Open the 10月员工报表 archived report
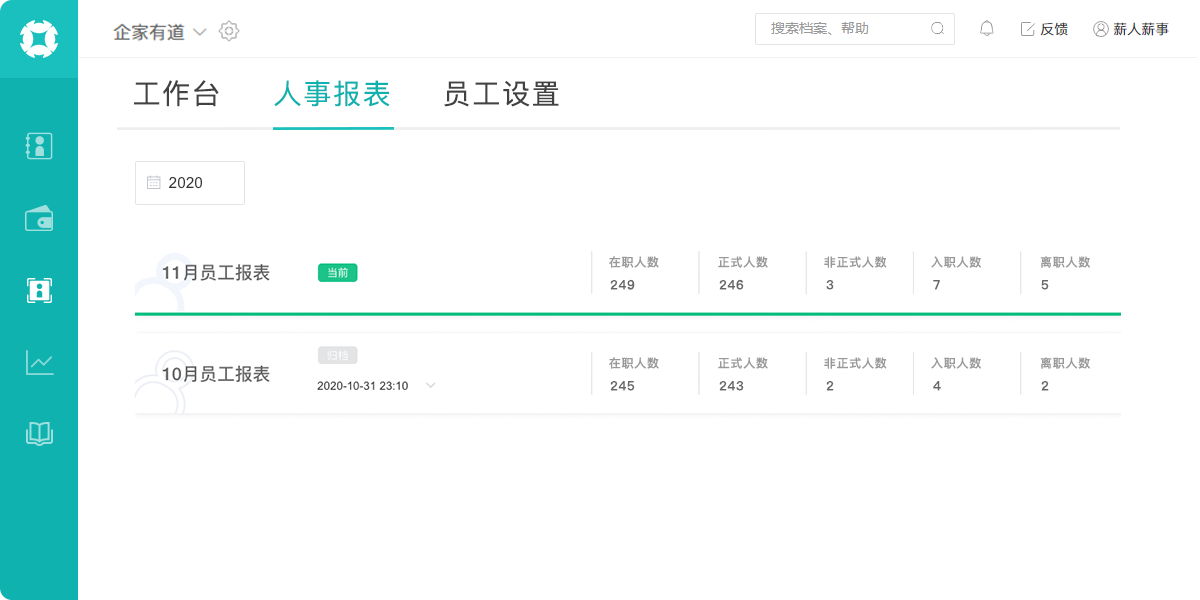Viewport: 1200px width, 600px height. pos(628,374)
